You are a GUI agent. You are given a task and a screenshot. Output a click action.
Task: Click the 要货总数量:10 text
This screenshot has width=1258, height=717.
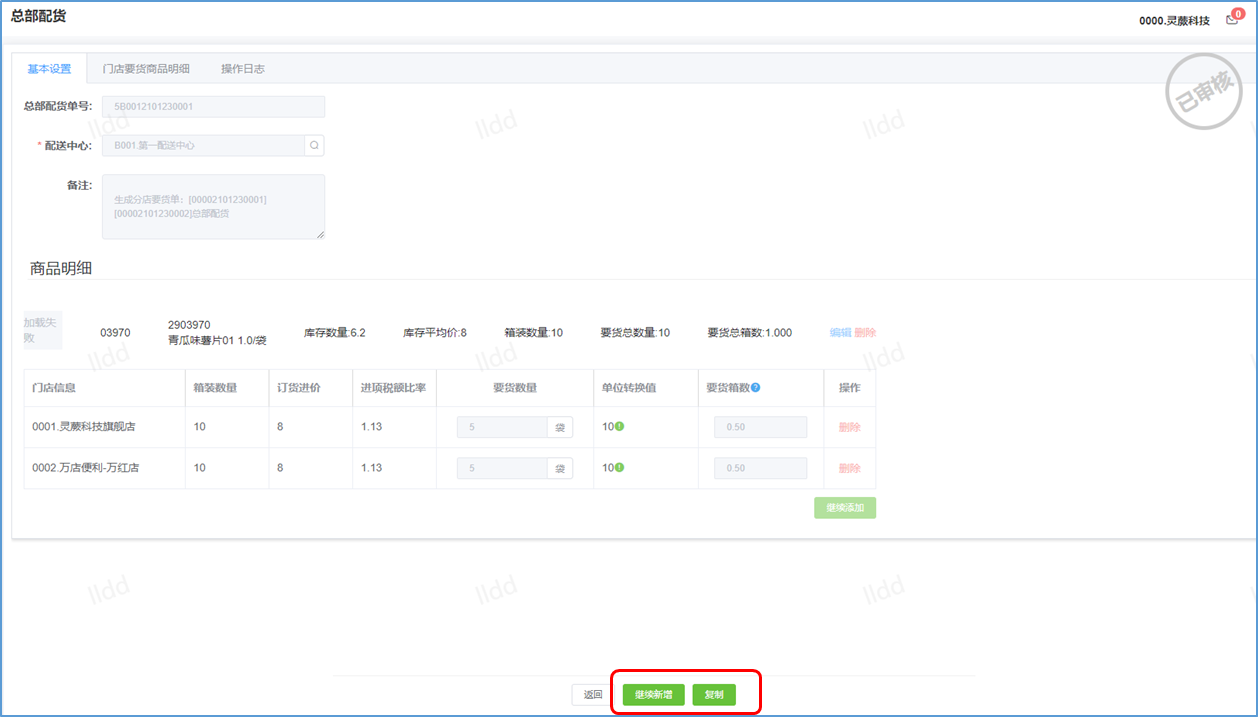click(635, 333)
